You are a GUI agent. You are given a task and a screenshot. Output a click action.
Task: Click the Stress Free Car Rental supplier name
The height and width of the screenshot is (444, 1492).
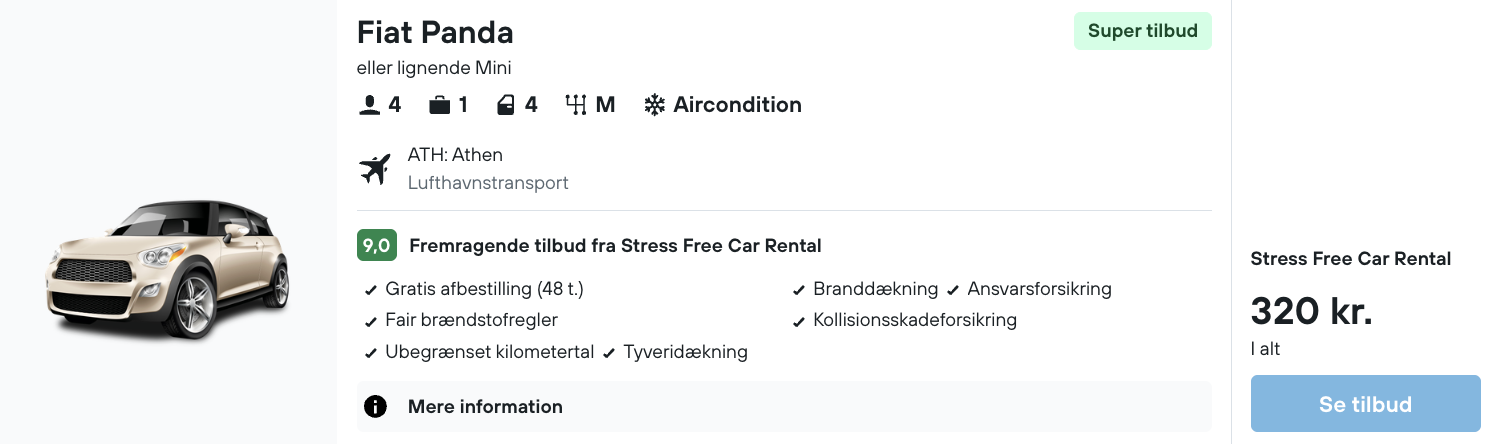pos(1350,259)
